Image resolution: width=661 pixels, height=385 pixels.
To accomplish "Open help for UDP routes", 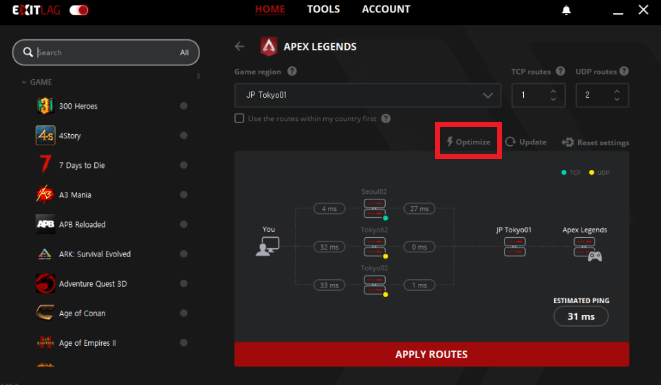I will 624,71.
